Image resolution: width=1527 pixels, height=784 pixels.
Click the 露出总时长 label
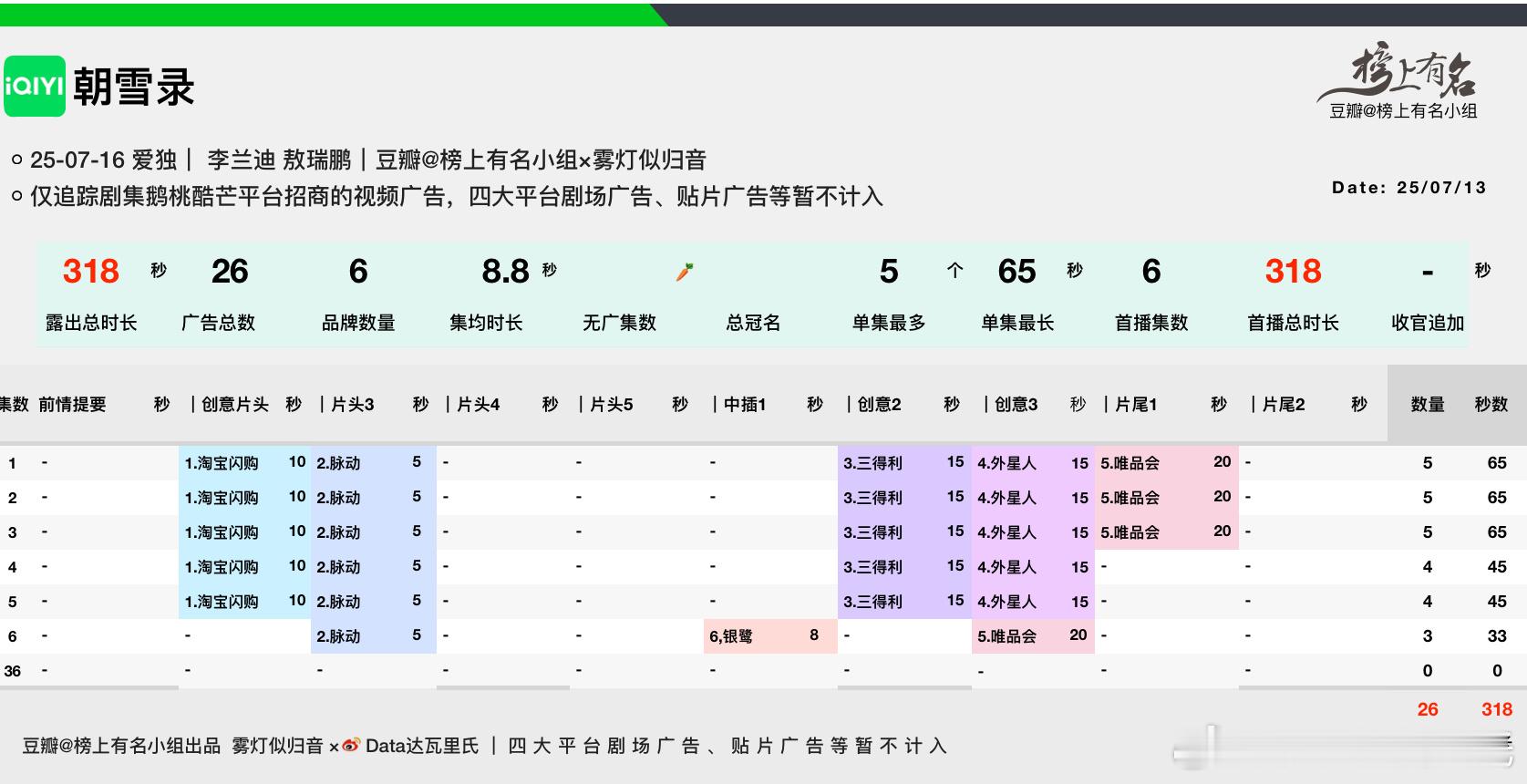91,323
